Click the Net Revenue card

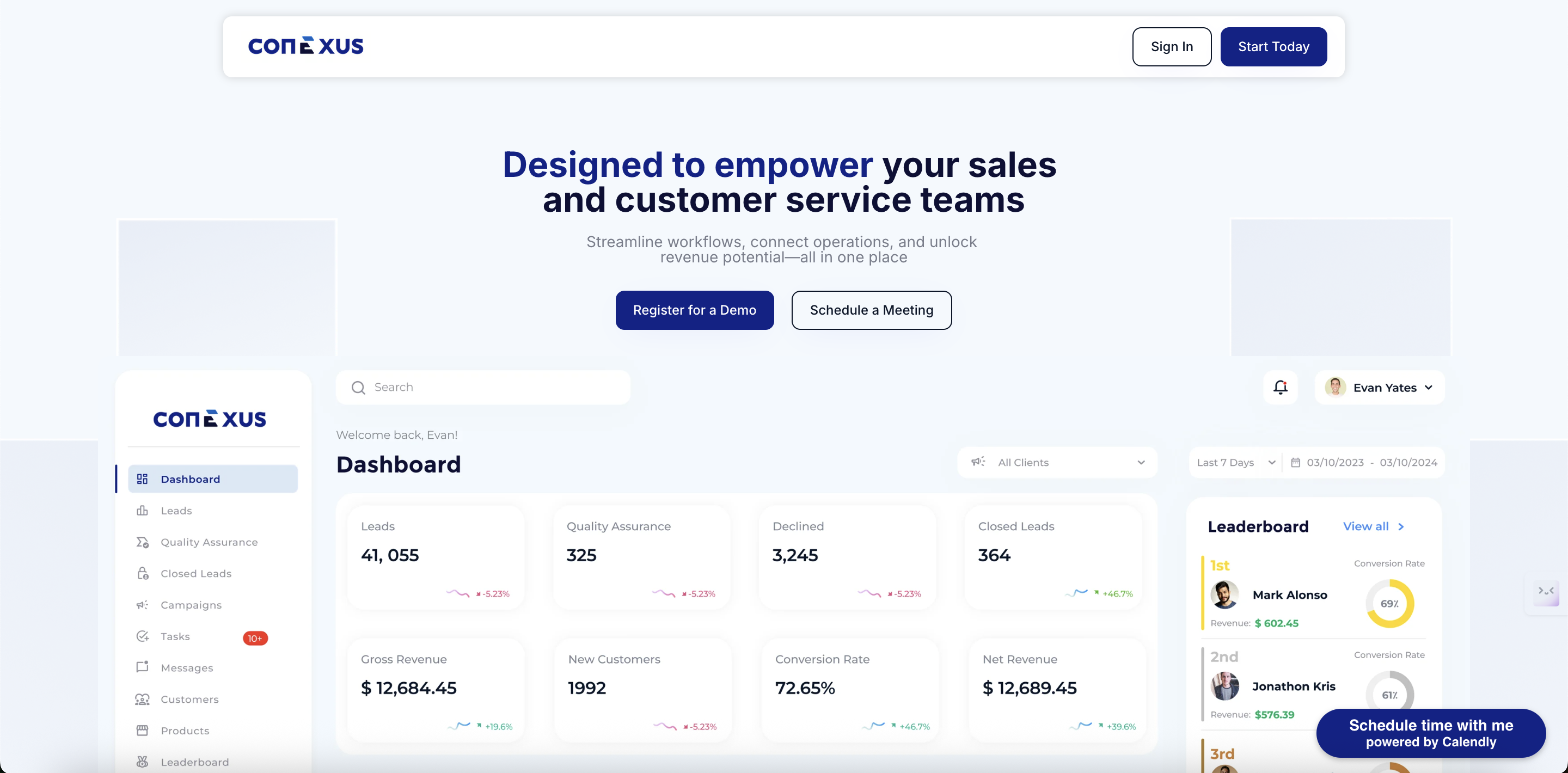[1057, 690]
